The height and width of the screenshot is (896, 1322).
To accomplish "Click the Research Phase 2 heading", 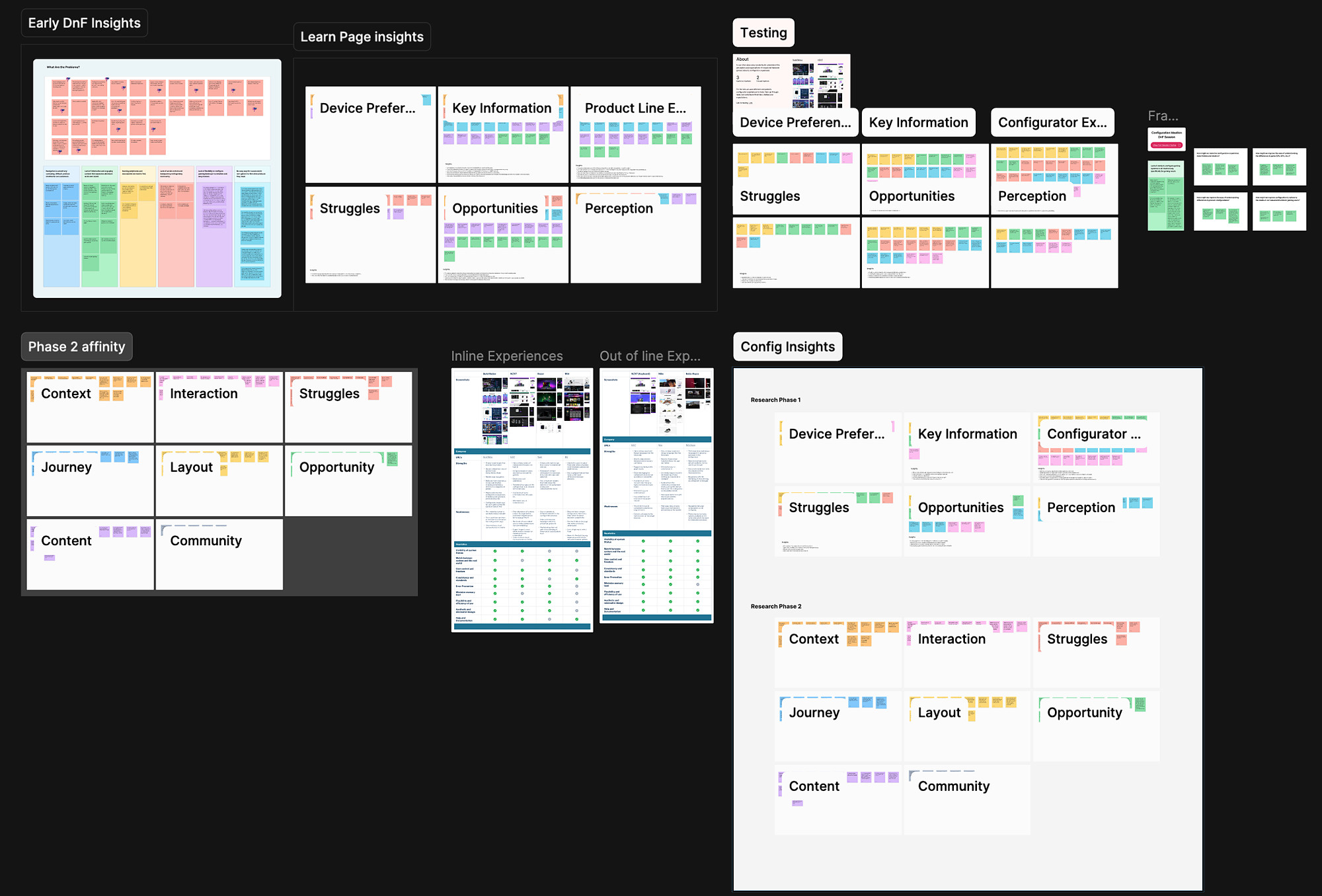I will point(776,607).
